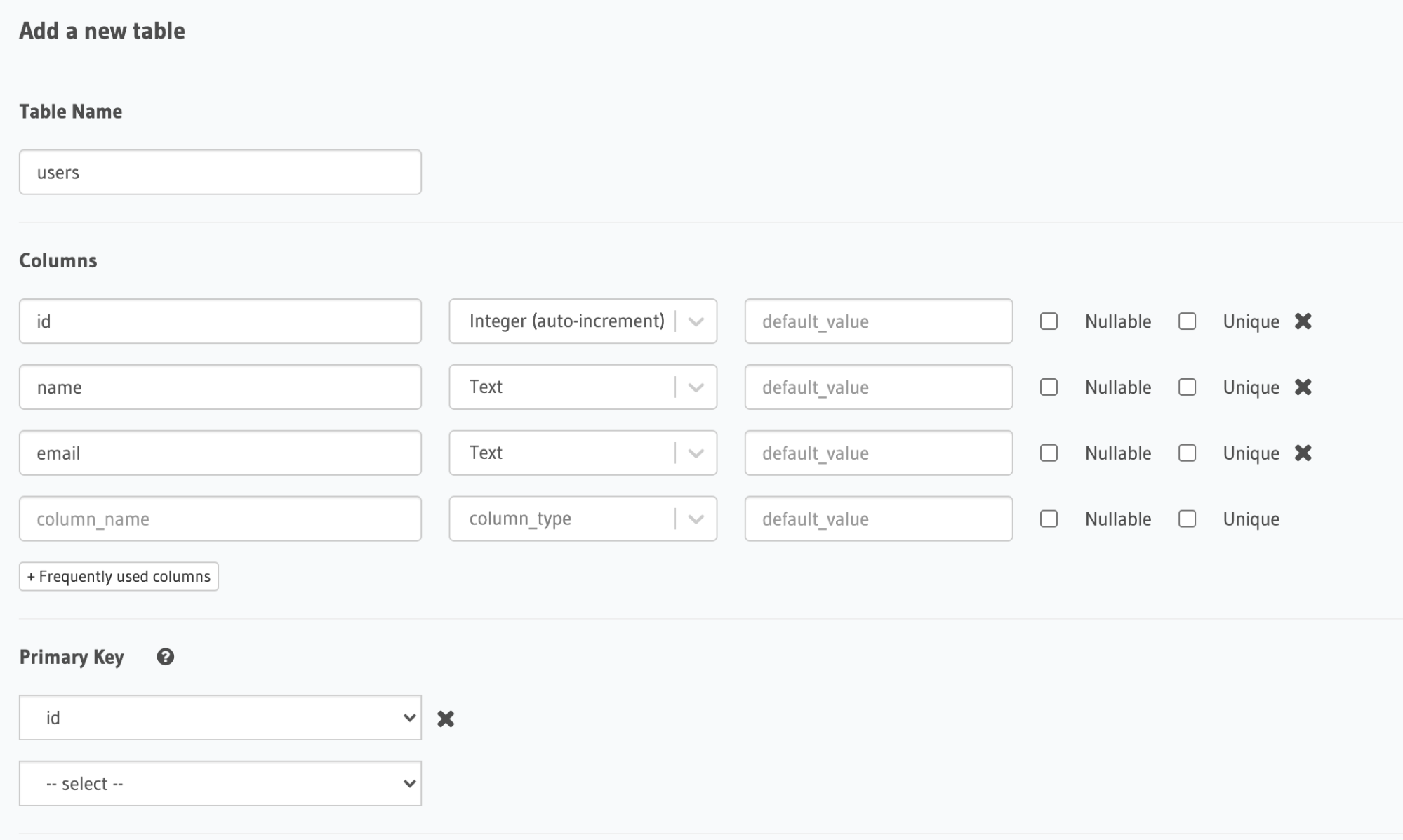Remove the id column row

[x=1303, y=321]
